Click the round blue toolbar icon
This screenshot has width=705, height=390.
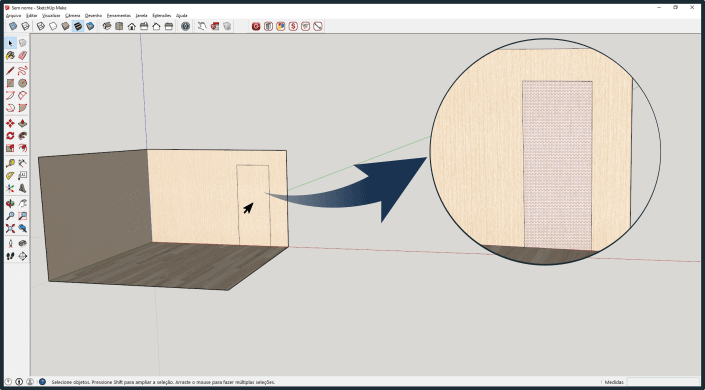[185, 27]
